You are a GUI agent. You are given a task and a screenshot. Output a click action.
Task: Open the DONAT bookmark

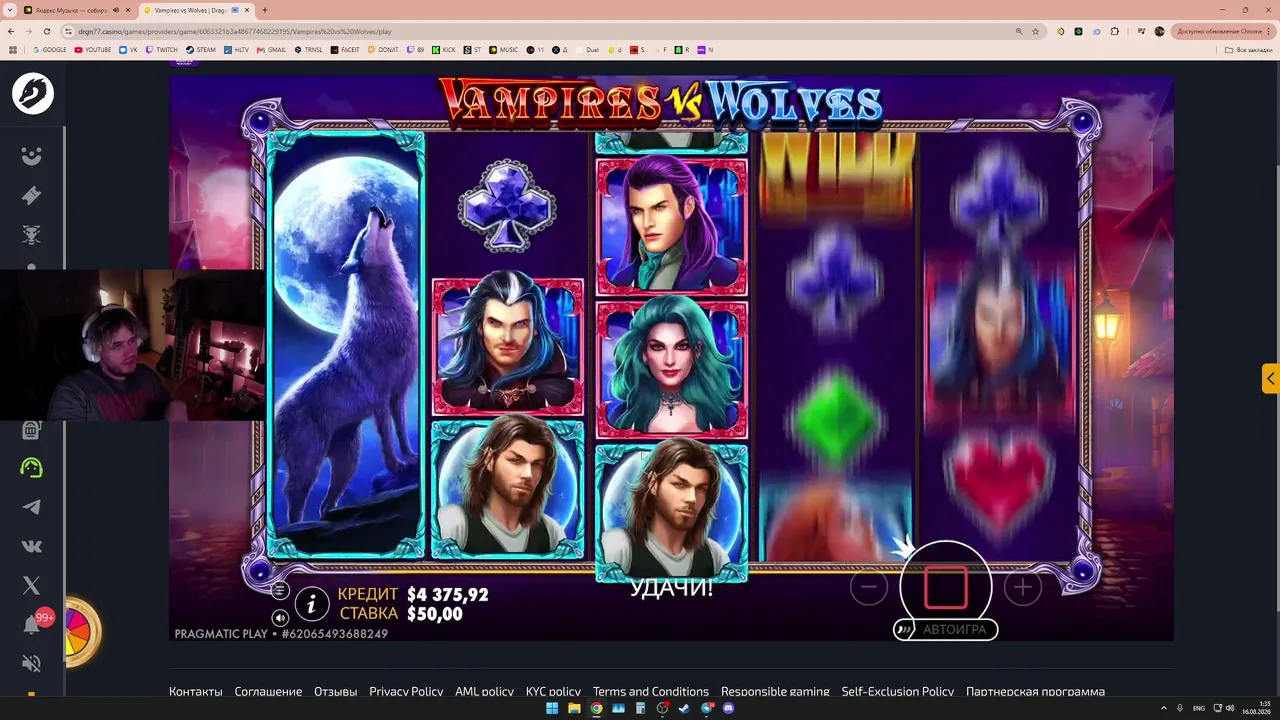click(383, 49)
